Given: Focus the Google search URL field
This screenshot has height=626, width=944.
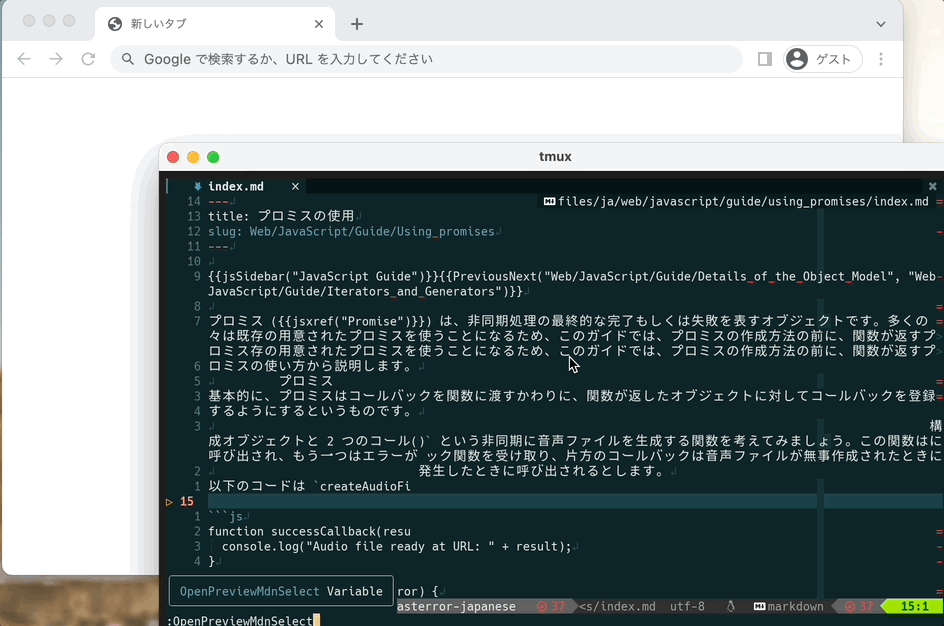Looking at the screenshot, I should [x=426, y=59].
